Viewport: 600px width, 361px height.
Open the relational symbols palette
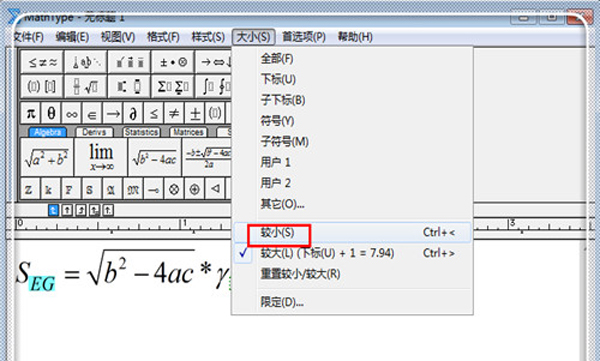42,62
